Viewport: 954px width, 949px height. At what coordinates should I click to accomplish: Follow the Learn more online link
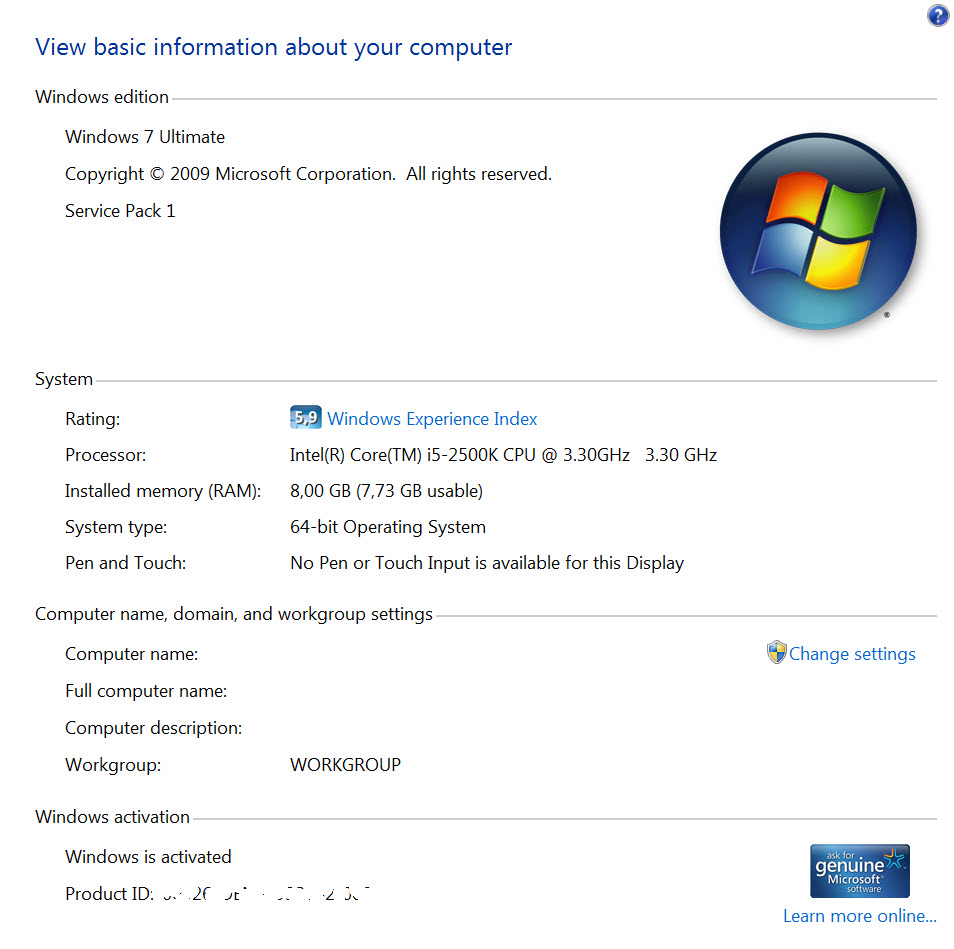point(859,916)
